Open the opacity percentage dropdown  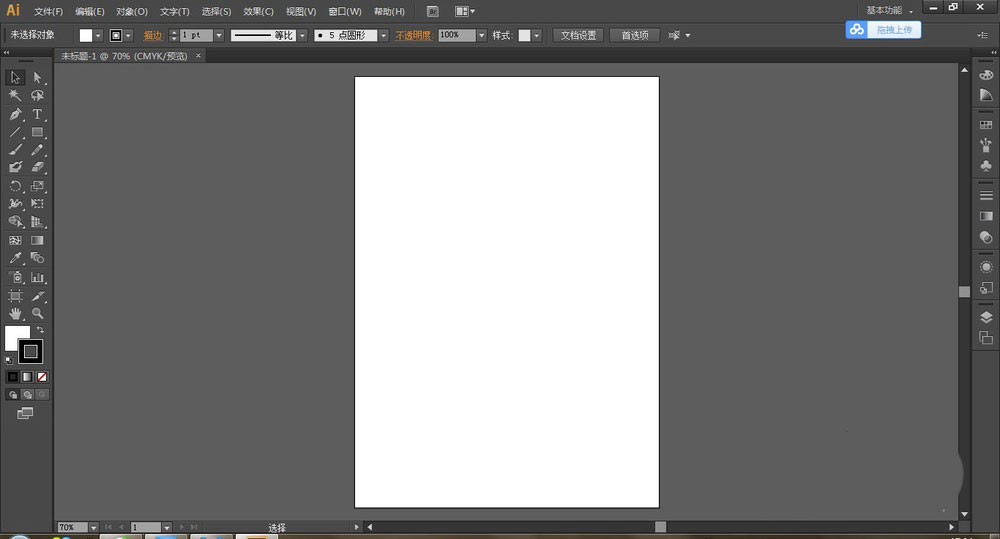tap(481, 35)
